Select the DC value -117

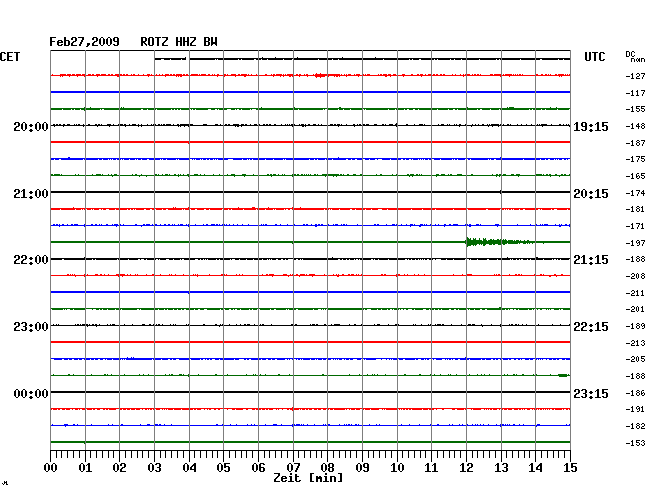click(635, 93)
